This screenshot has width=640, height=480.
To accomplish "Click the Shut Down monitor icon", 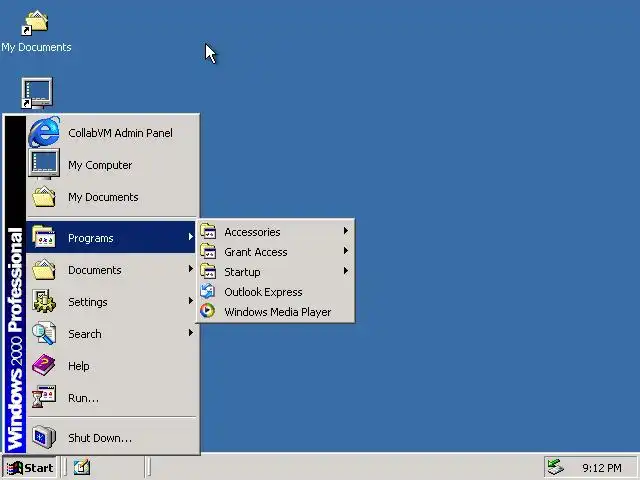I will pyautogui.click(x=44, y=437).
